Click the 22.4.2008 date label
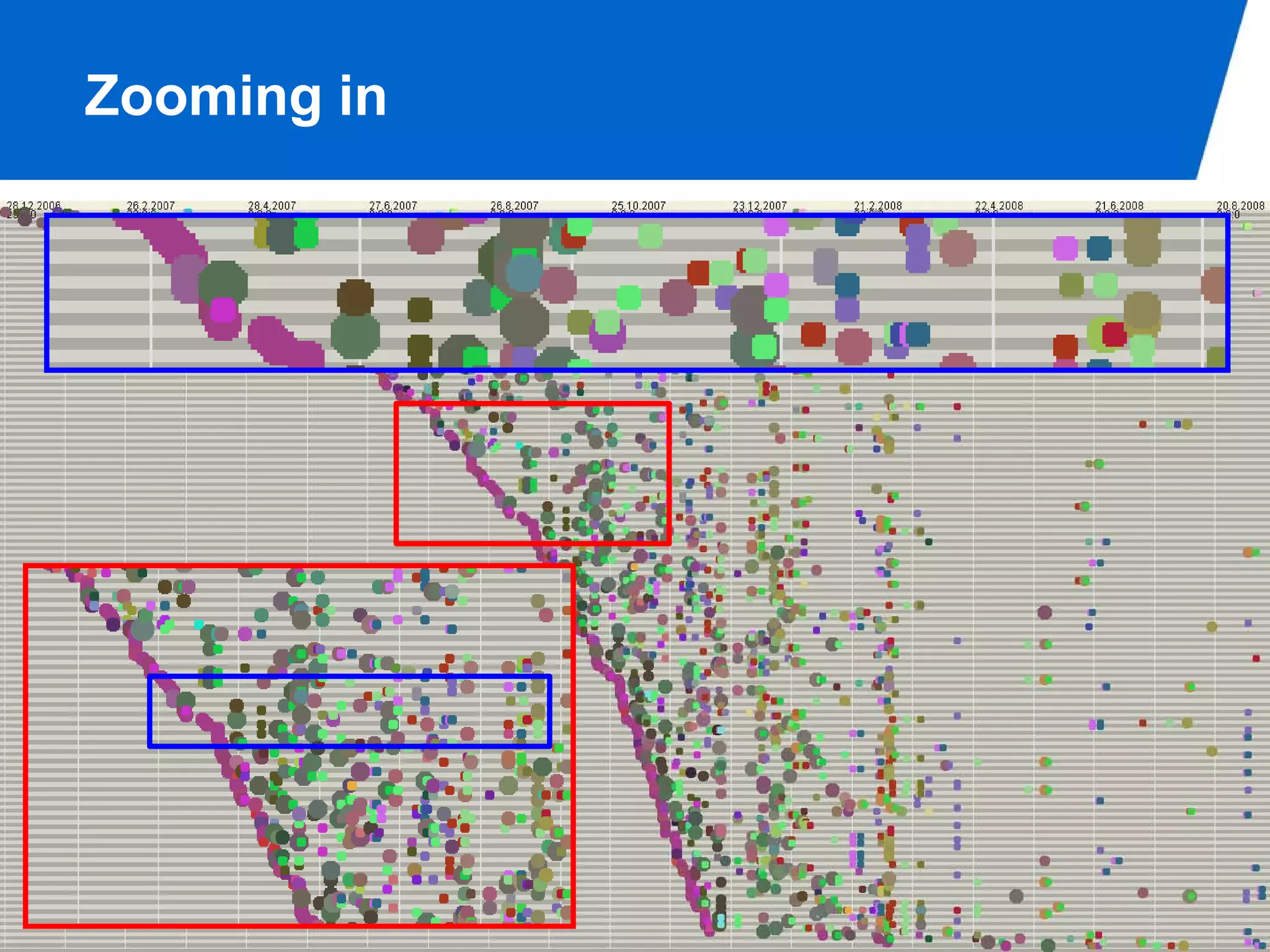Screen dimensions: 1270x952 [998, 205]
